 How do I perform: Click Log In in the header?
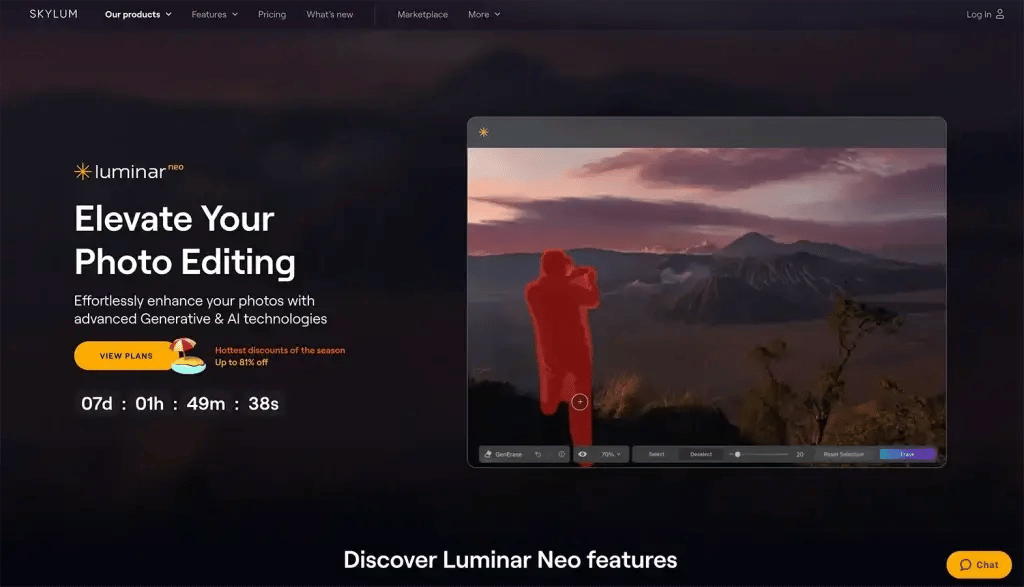click(x=978, y=14)
